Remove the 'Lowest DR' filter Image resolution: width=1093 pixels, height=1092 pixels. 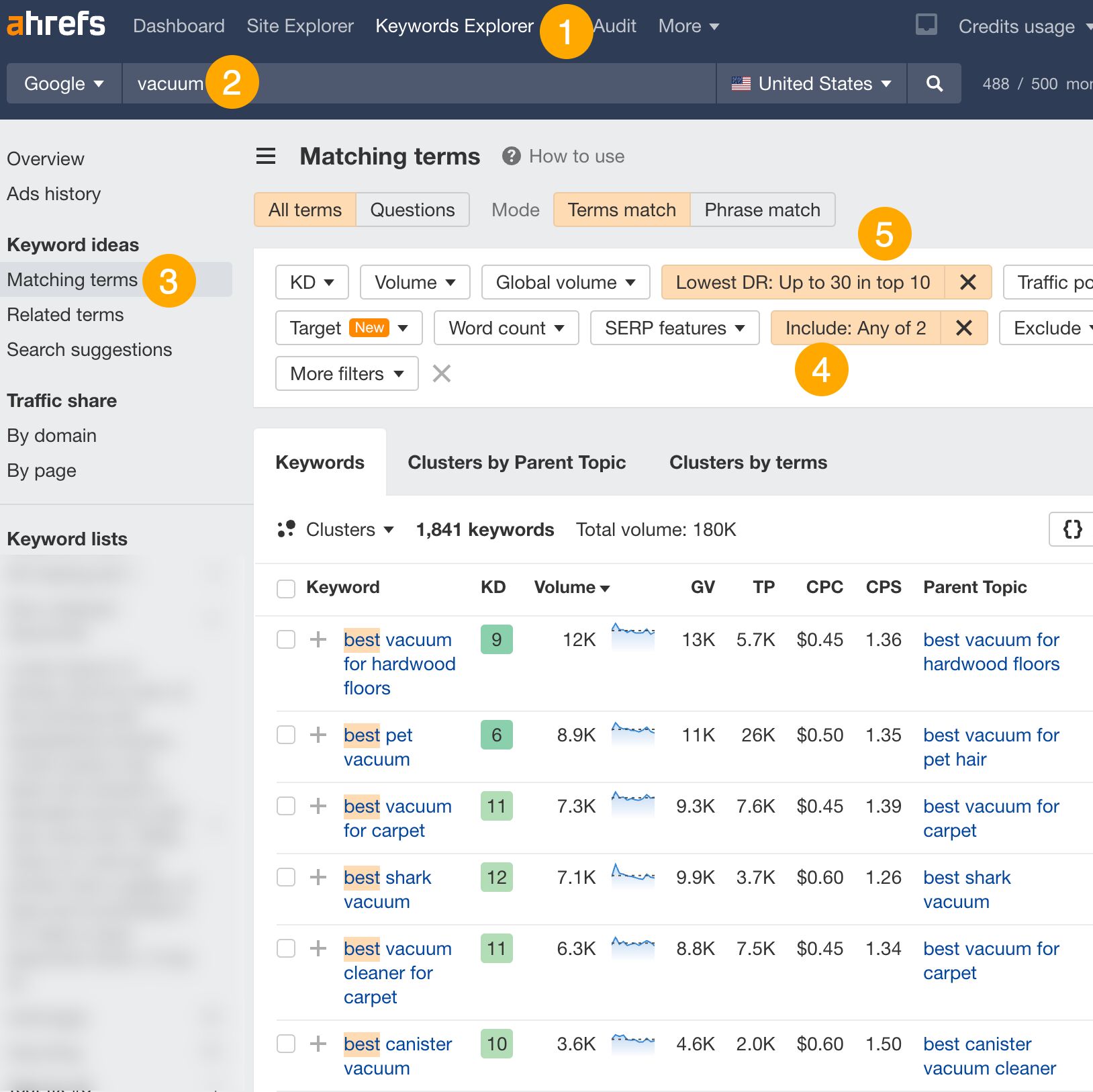click(969, 282)
